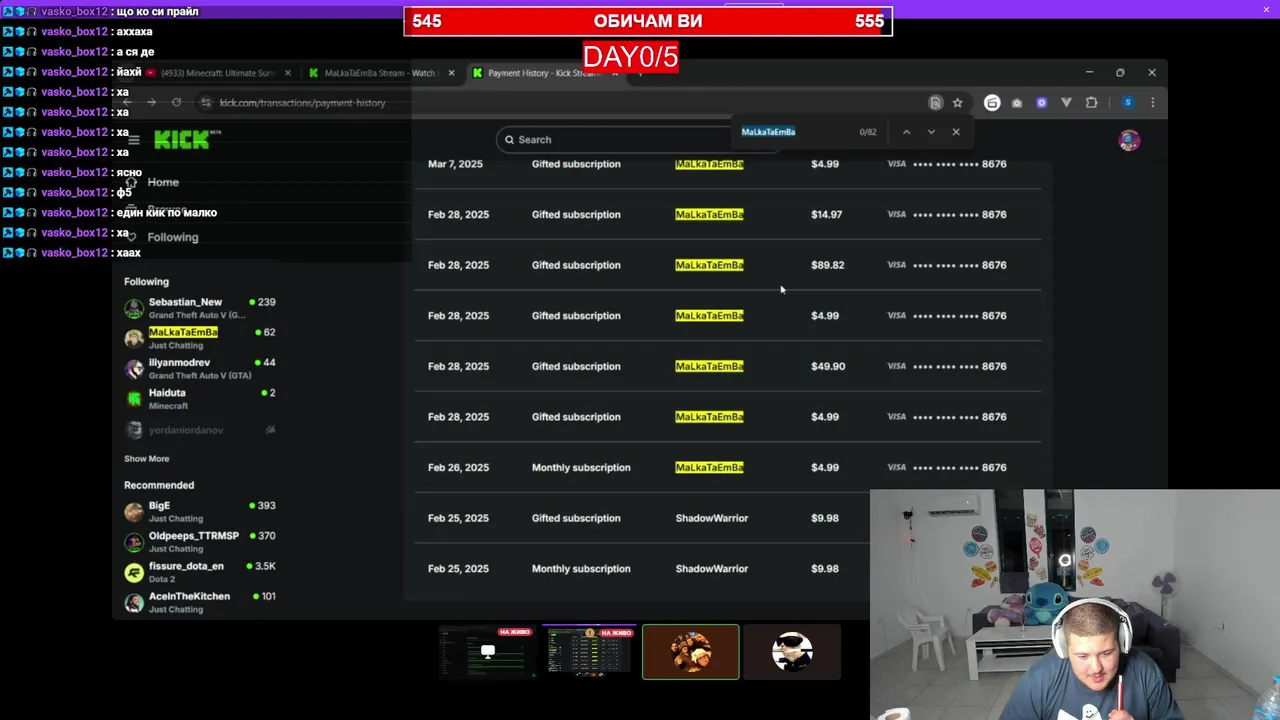Image resolution: width=1280 pixels, height=720 pixels.
Task: Click Sebastian_New avatar icon
Action: 134,308
